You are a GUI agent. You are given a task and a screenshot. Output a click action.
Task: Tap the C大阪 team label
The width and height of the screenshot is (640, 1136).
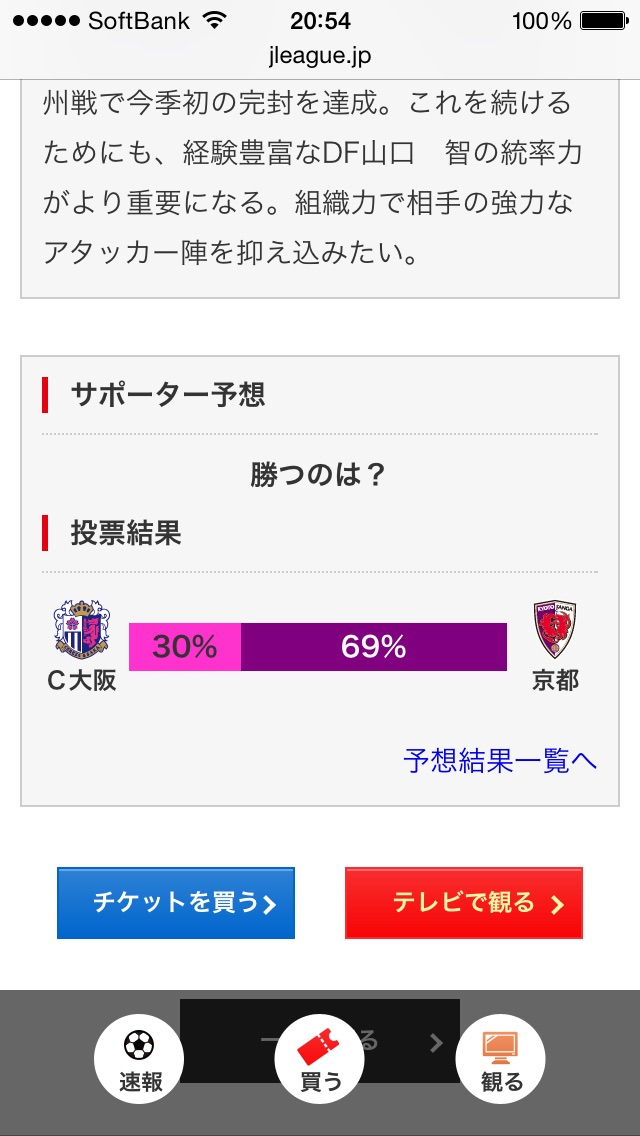(82, 680)
